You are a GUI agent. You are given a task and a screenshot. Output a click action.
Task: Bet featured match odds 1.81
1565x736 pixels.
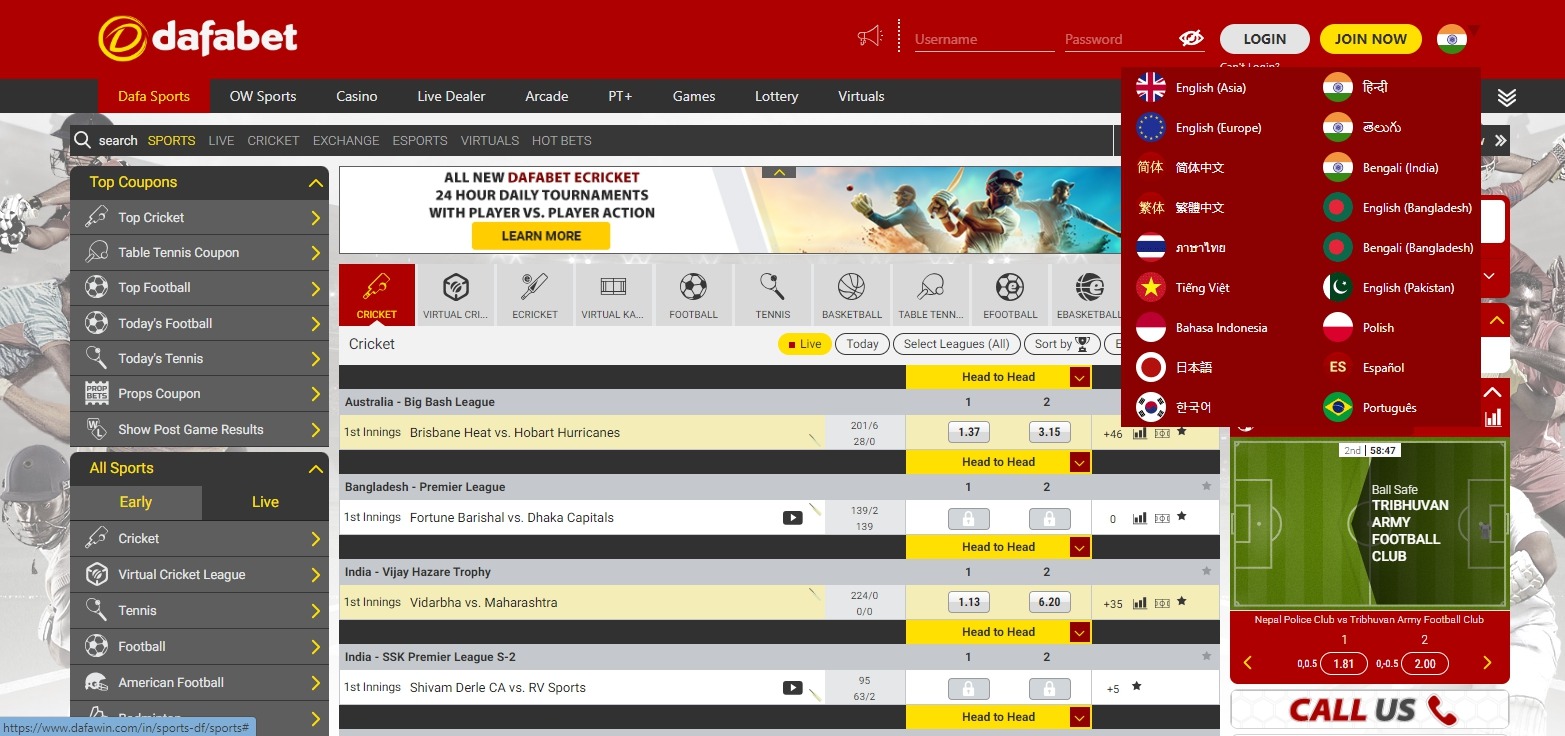coord(1344,663)
